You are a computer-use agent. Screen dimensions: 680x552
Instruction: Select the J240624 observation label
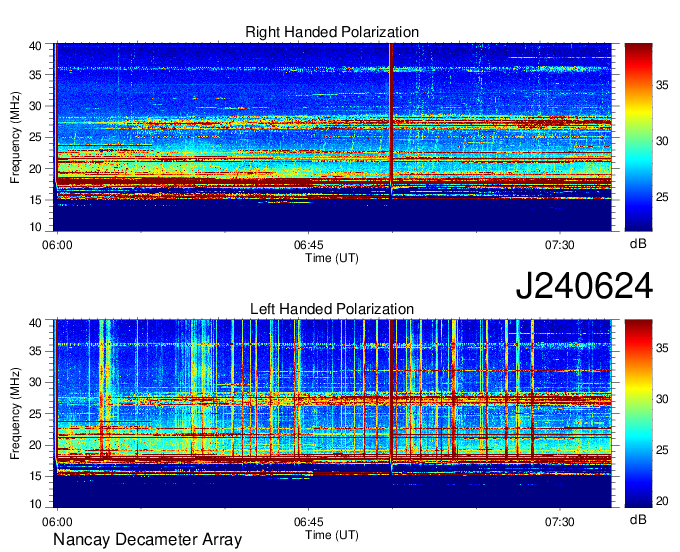coord(584,285)
